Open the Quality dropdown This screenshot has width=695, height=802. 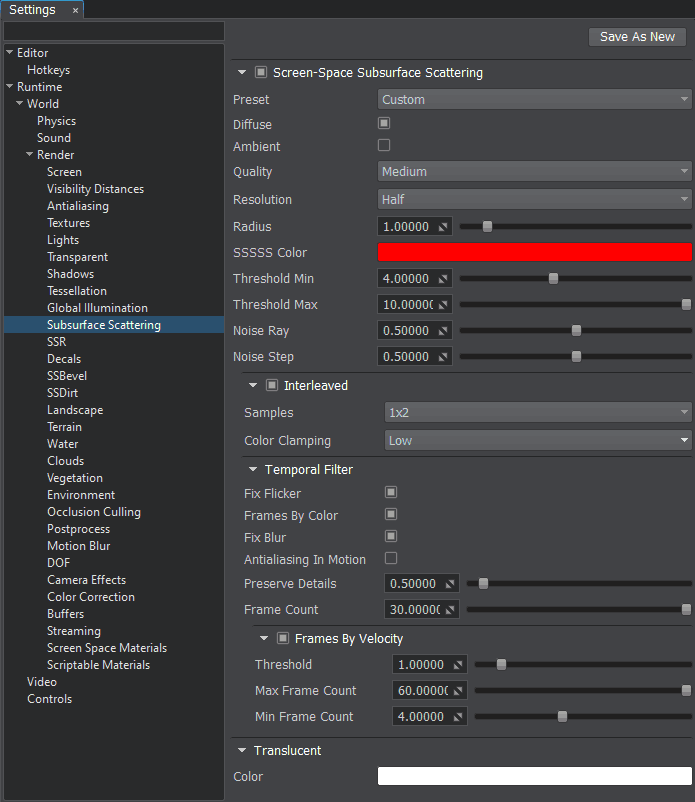534,172
